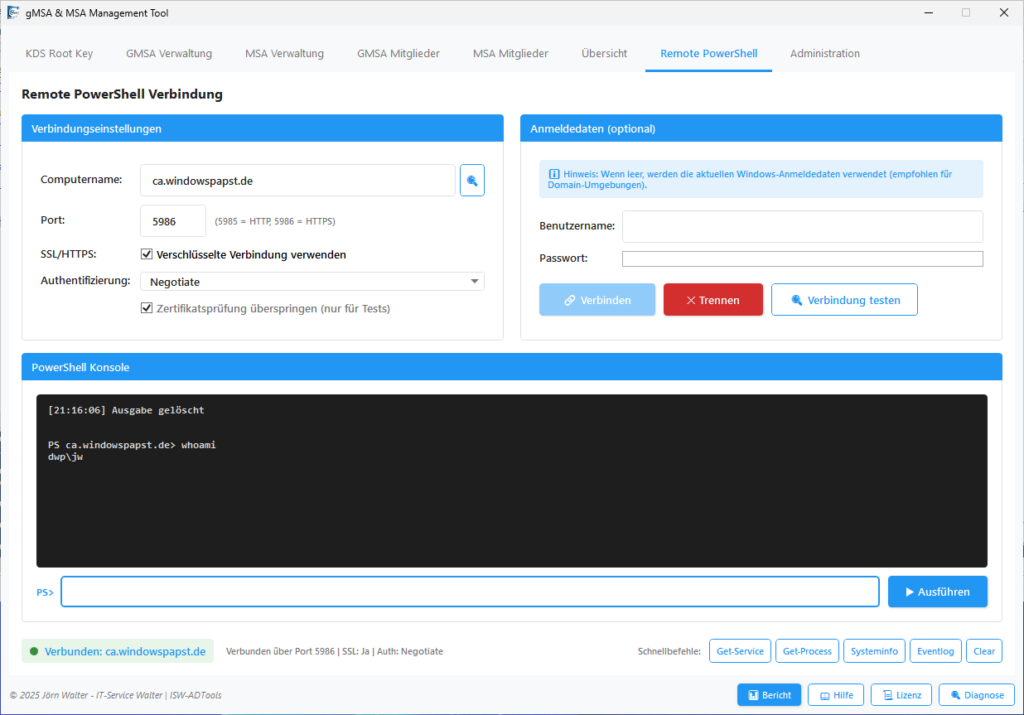
Task: Uncheck Zertifikatsprüfung überspringen
Action: 146,308
